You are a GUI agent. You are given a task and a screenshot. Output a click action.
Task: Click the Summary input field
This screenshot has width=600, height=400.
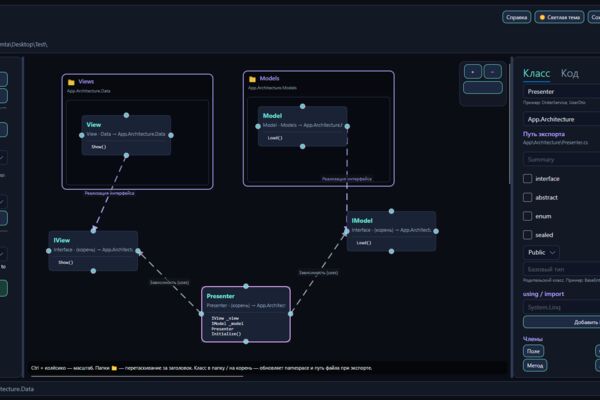pos(561,159)
